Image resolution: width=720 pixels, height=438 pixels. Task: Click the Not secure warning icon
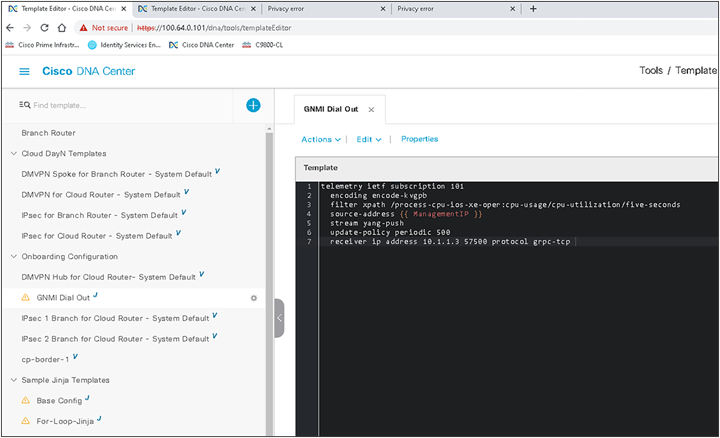(83, 28)
